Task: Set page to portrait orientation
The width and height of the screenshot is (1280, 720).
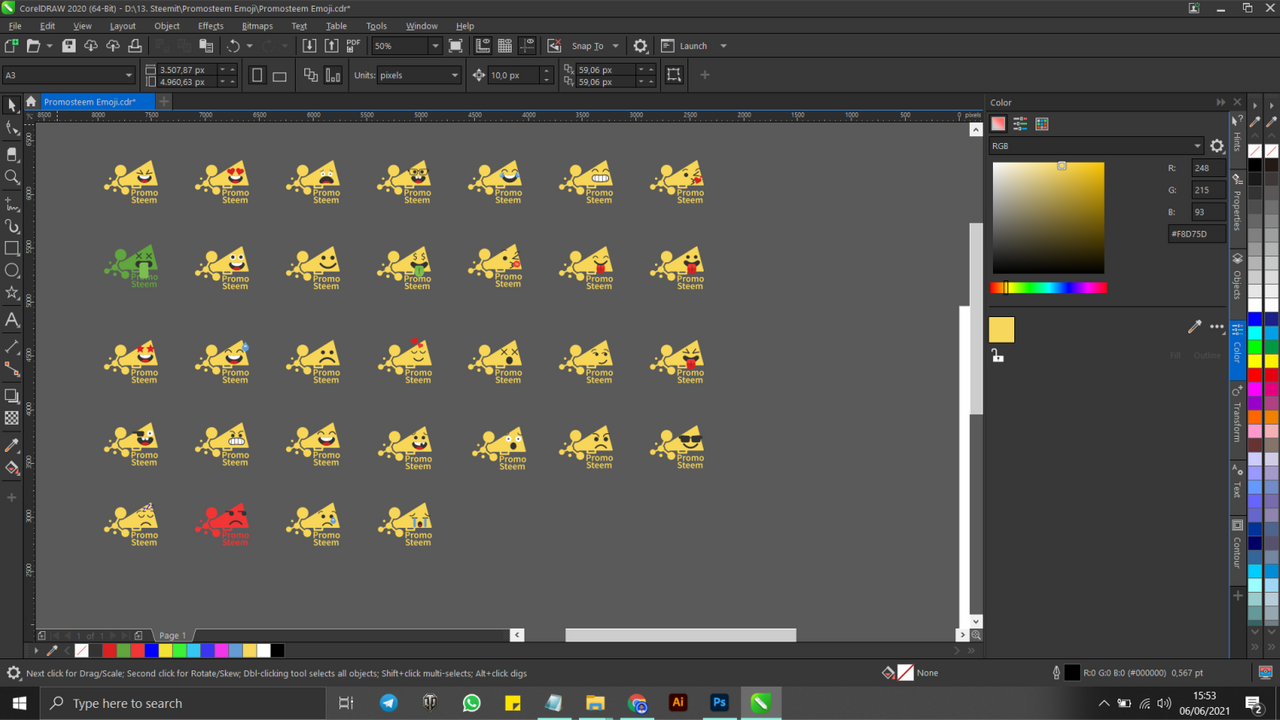Action: 257,75
